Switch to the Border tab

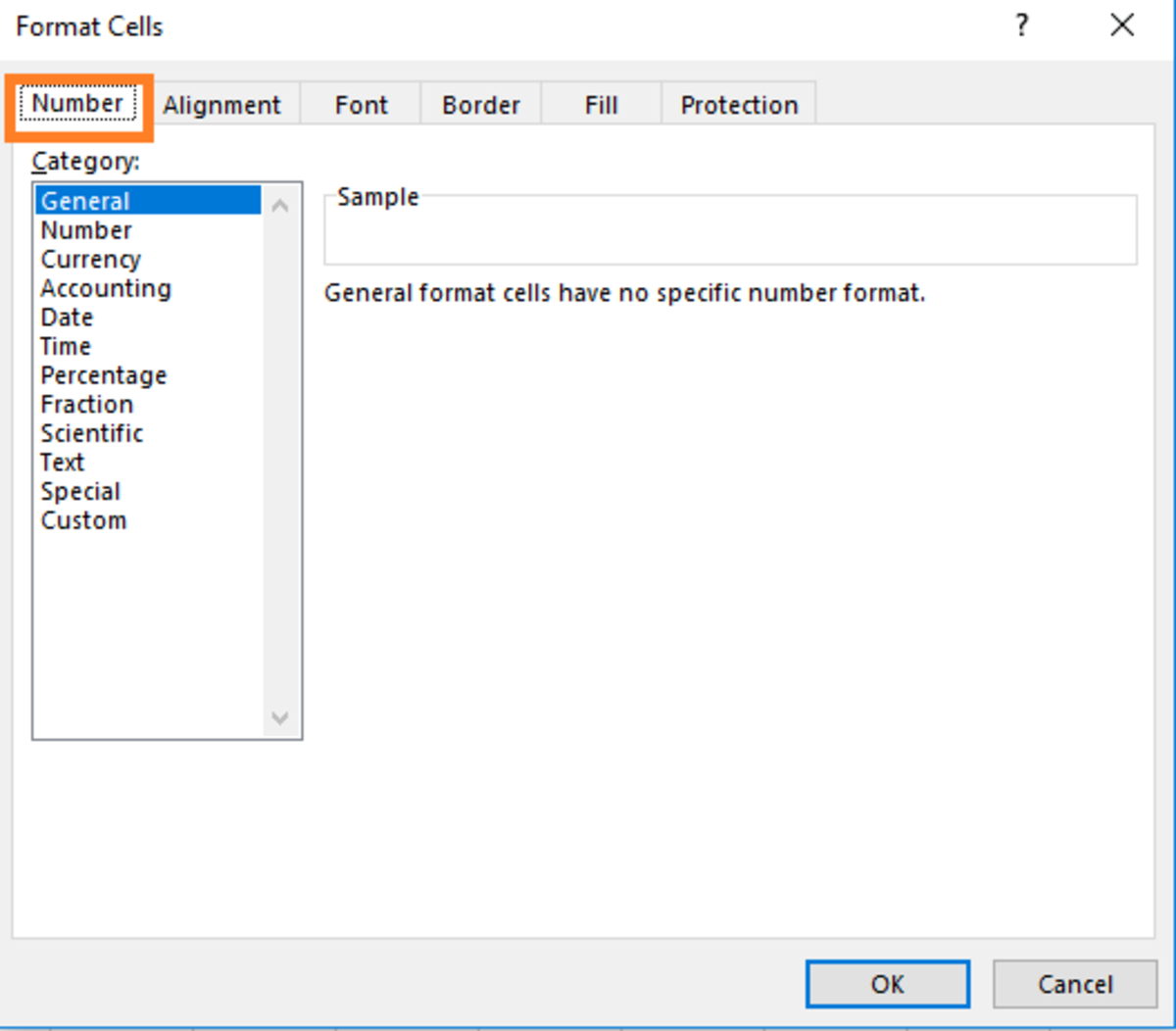coord(479,104)
